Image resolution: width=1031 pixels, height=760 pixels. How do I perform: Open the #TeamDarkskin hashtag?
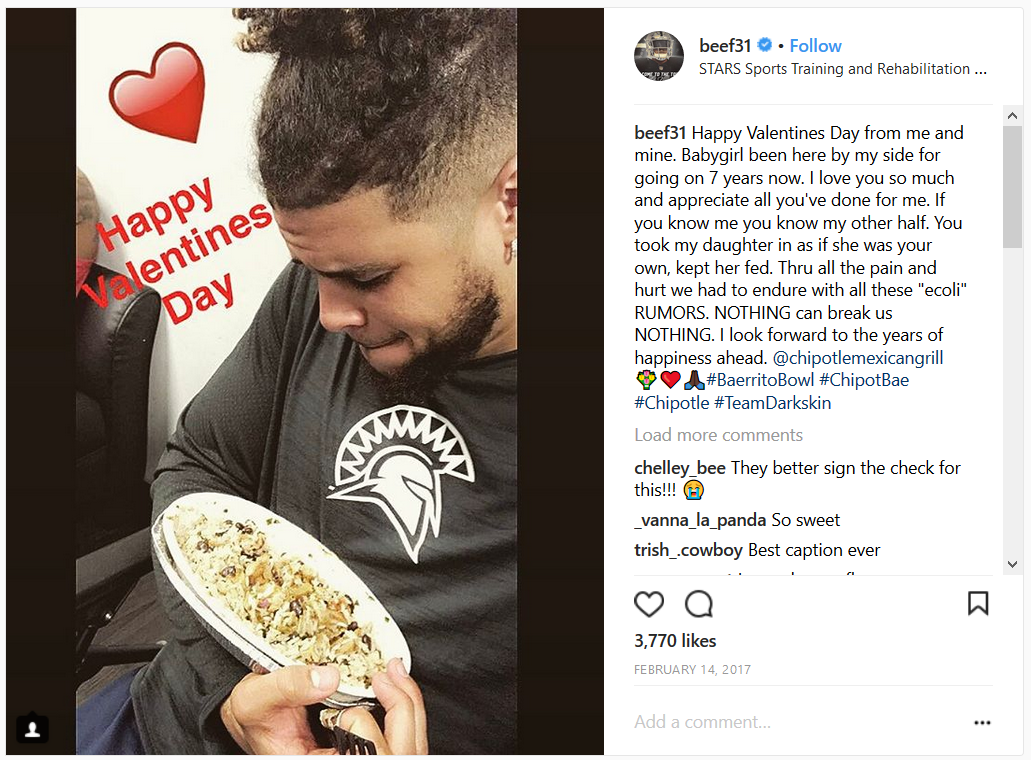click(x=773, y=403)
